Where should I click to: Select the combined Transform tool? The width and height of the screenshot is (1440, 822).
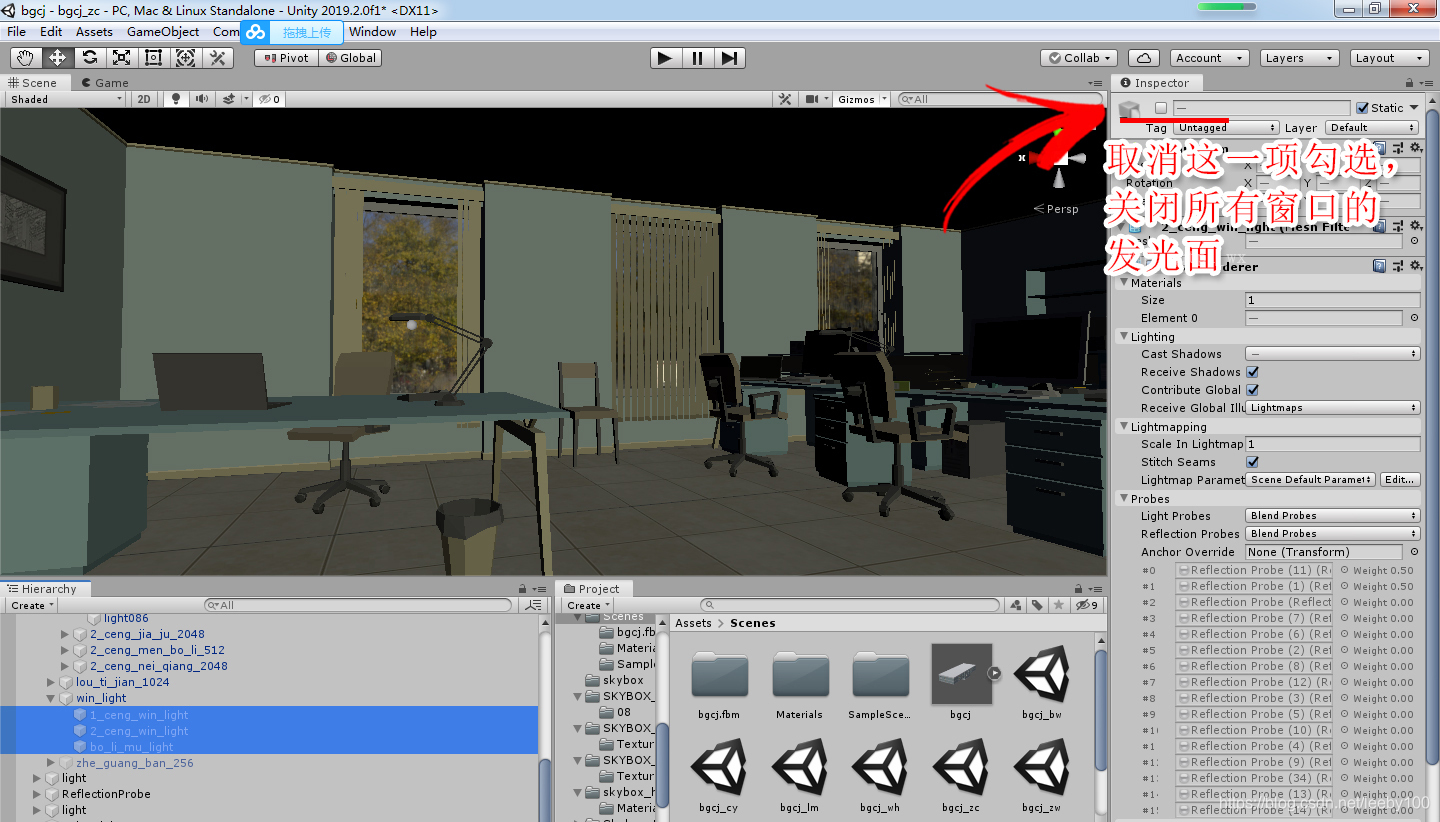click(x=185, y=58)
